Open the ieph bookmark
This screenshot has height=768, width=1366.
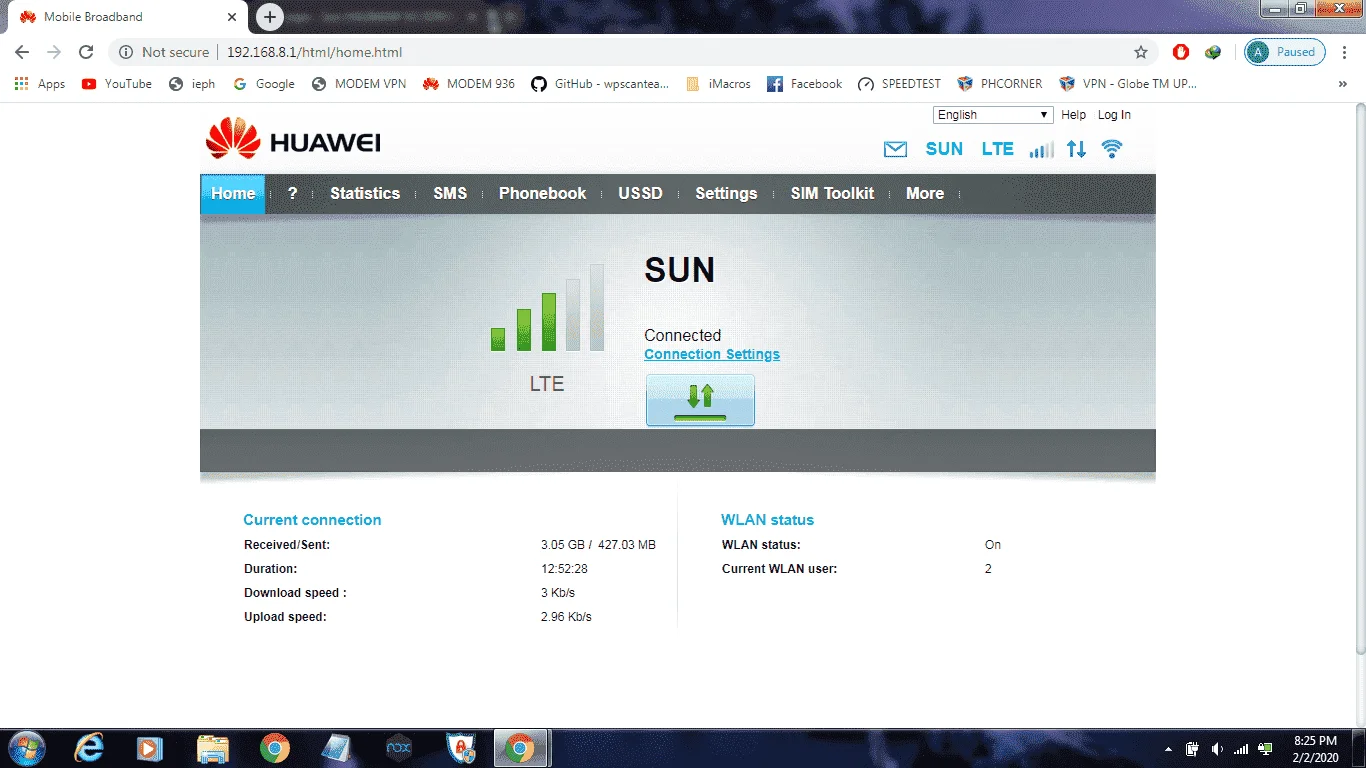[192, 84]
